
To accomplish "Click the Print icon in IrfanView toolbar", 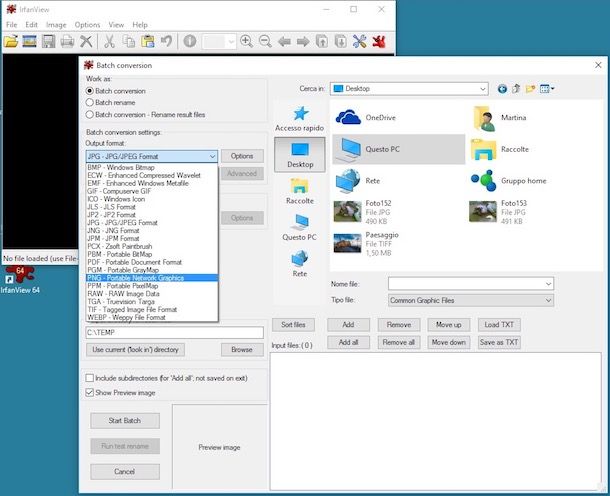I will coord(67,41).
